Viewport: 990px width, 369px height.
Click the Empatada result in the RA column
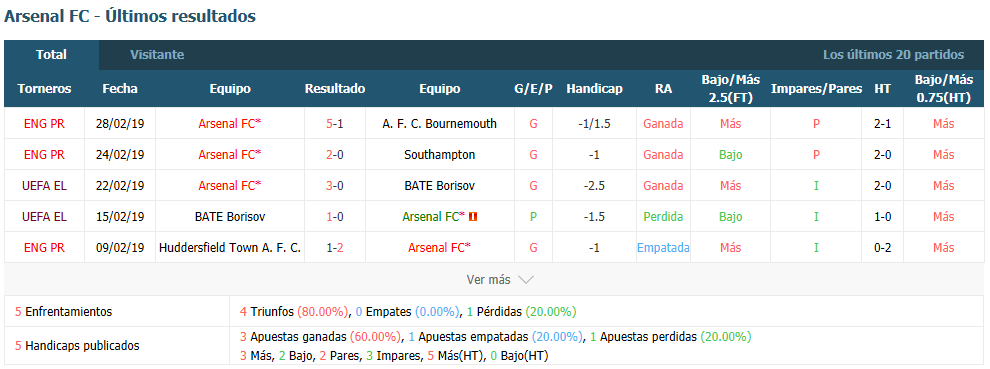(663, 248)
